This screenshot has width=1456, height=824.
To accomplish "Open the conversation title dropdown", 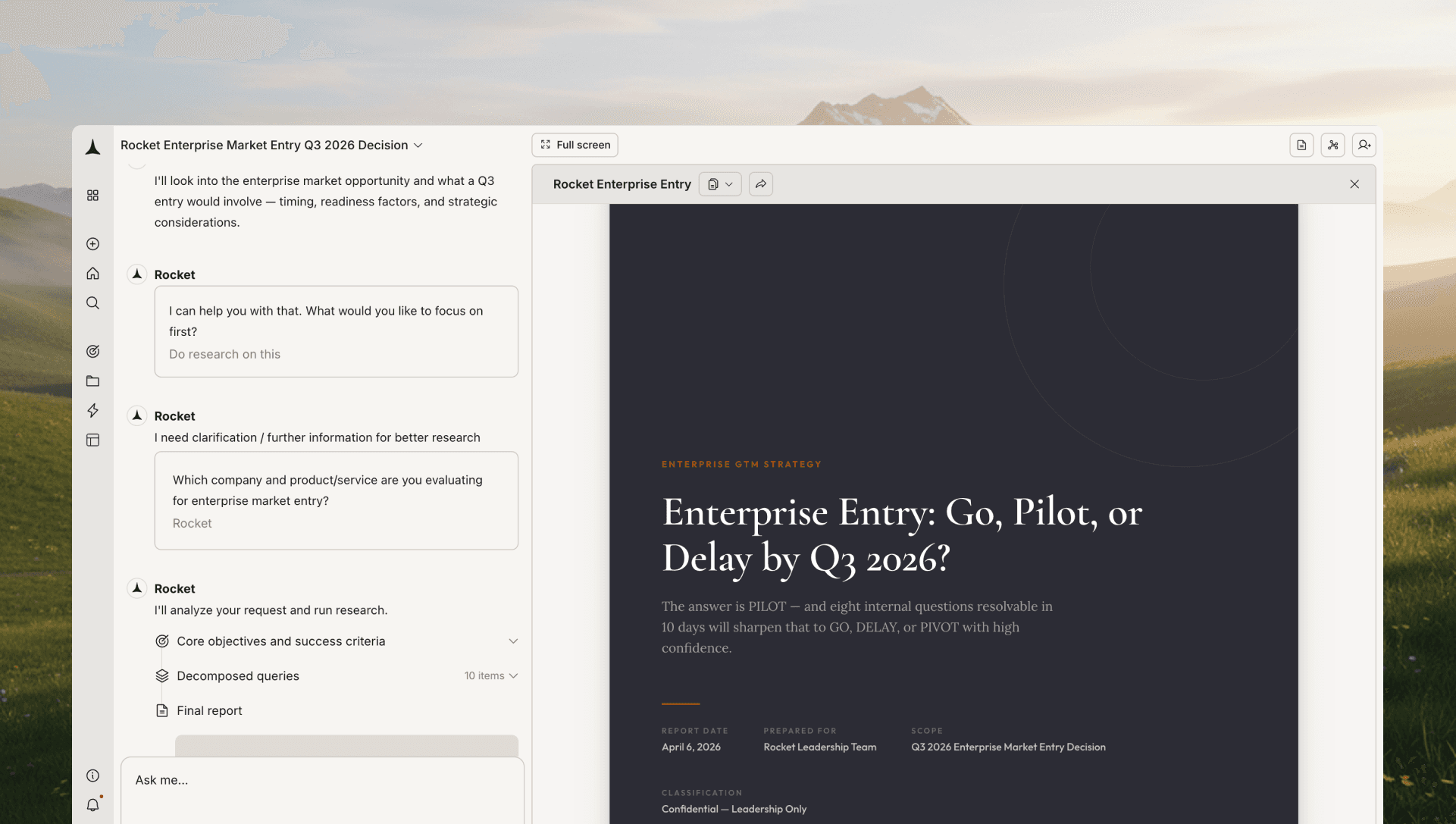I will click(418, 146).
